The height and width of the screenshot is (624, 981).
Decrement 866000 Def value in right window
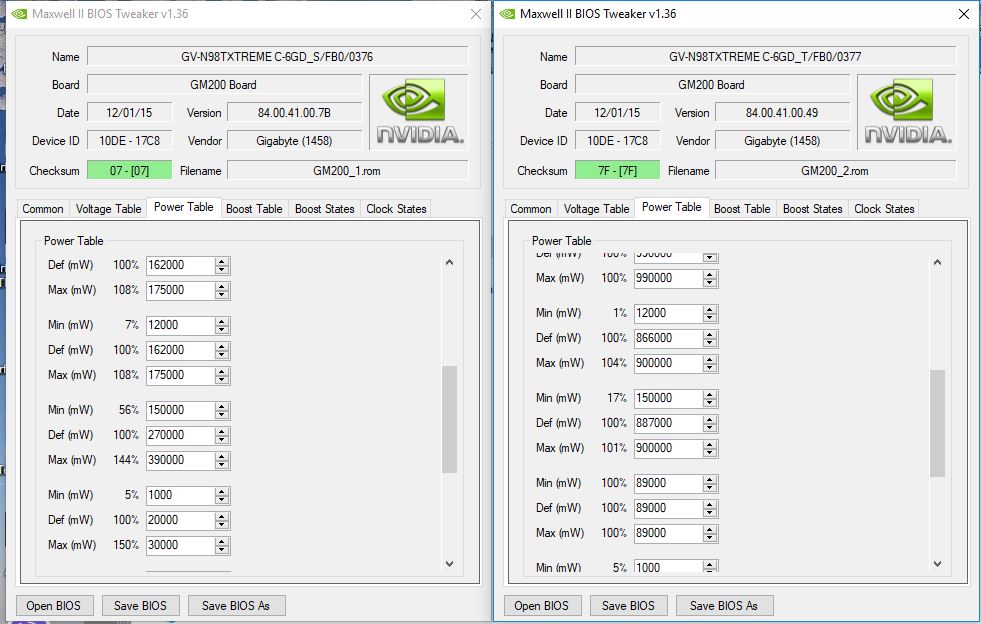710,343
